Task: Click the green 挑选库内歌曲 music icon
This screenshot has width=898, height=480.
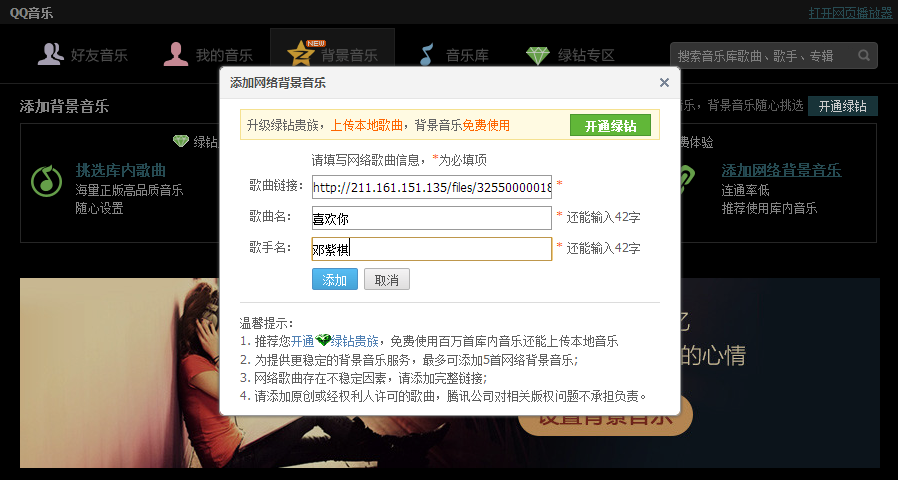Action: (x=46, y=181)
